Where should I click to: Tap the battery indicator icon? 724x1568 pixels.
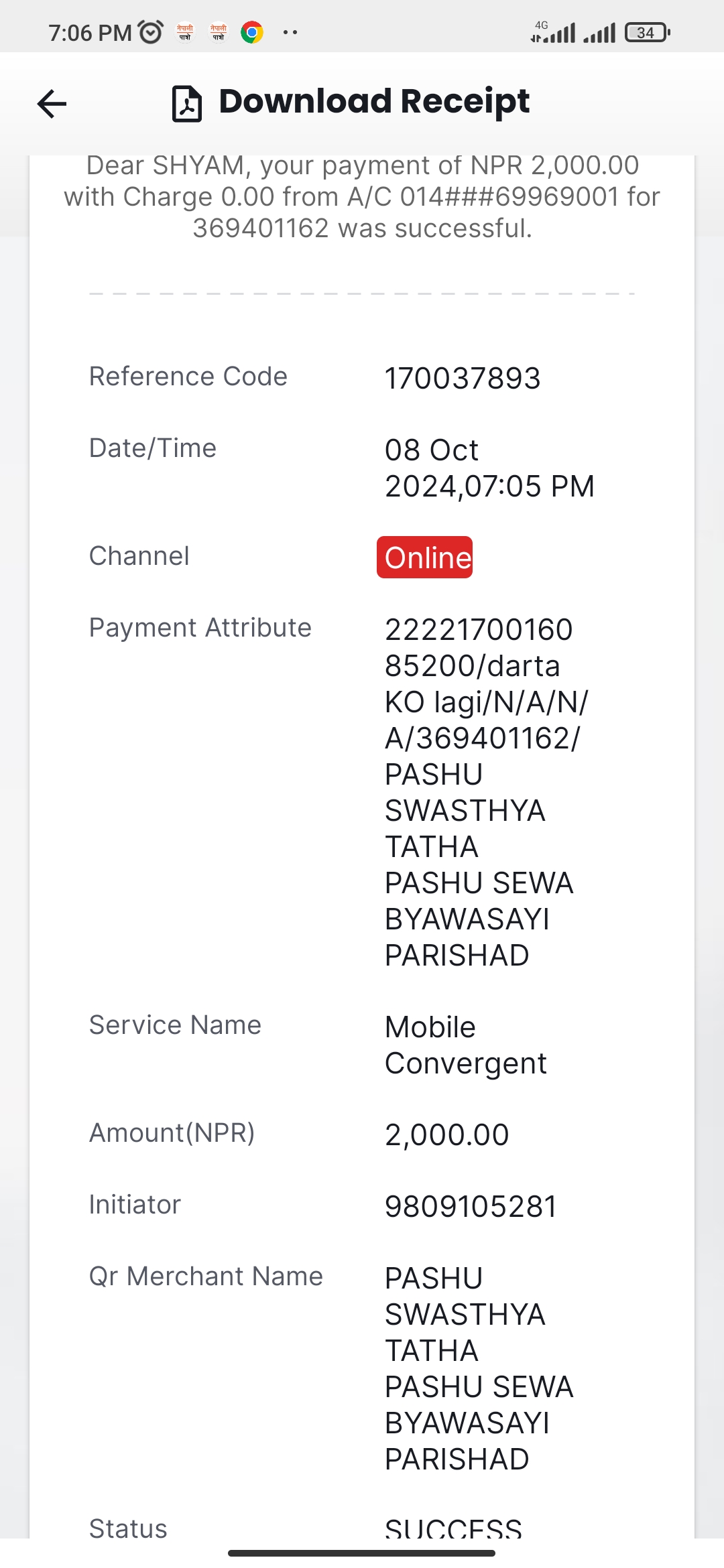tap(648, 32)
